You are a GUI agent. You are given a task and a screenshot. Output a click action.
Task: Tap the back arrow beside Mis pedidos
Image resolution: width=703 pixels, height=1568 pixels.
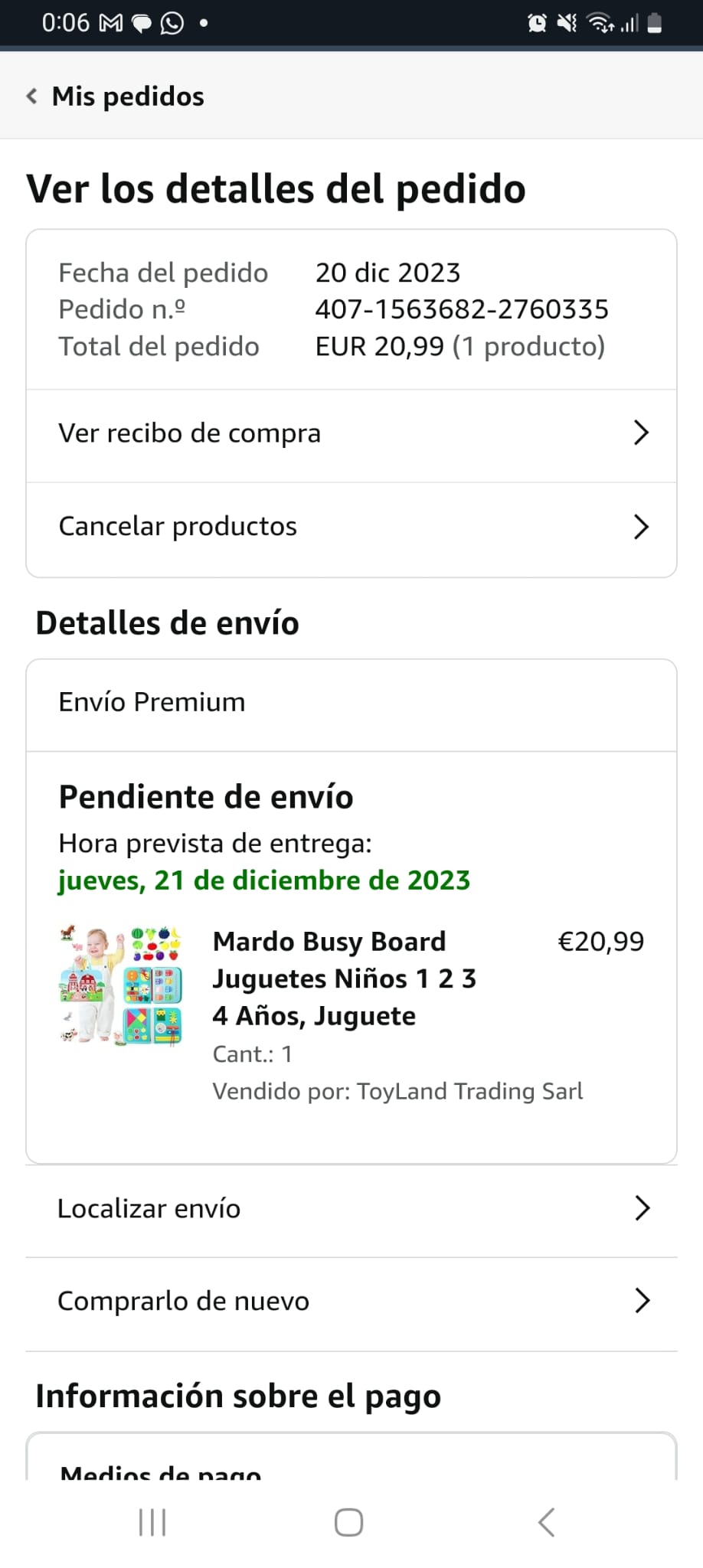(x=32, y=96)
